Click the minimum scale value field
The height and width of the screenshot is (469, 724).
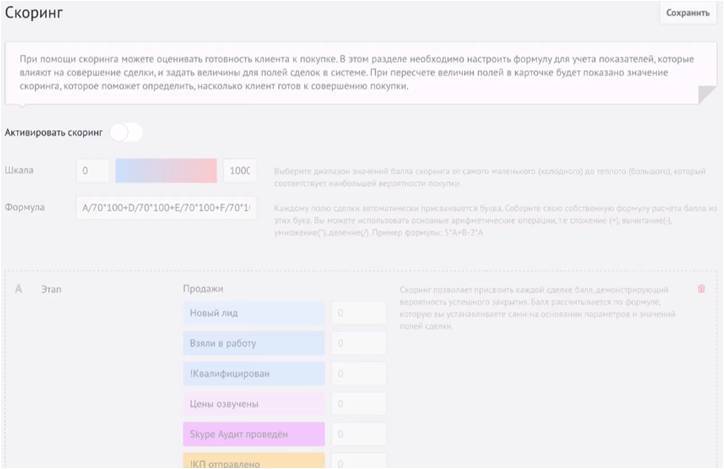(x=93, y=171)
